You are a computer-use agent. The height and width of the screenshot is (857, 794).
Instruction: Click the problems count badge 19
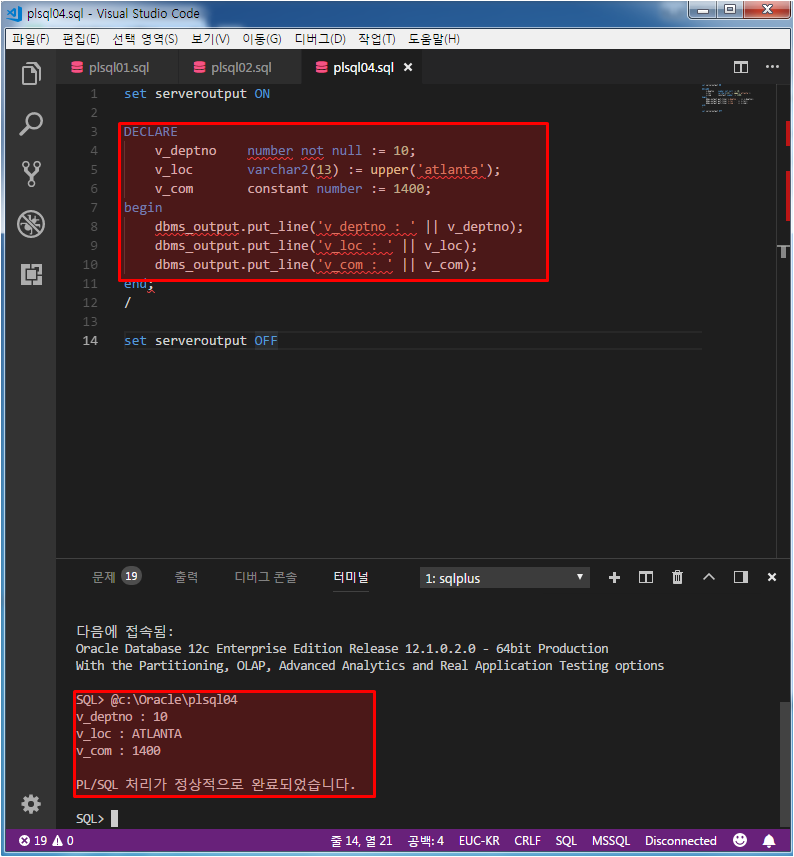131,576
